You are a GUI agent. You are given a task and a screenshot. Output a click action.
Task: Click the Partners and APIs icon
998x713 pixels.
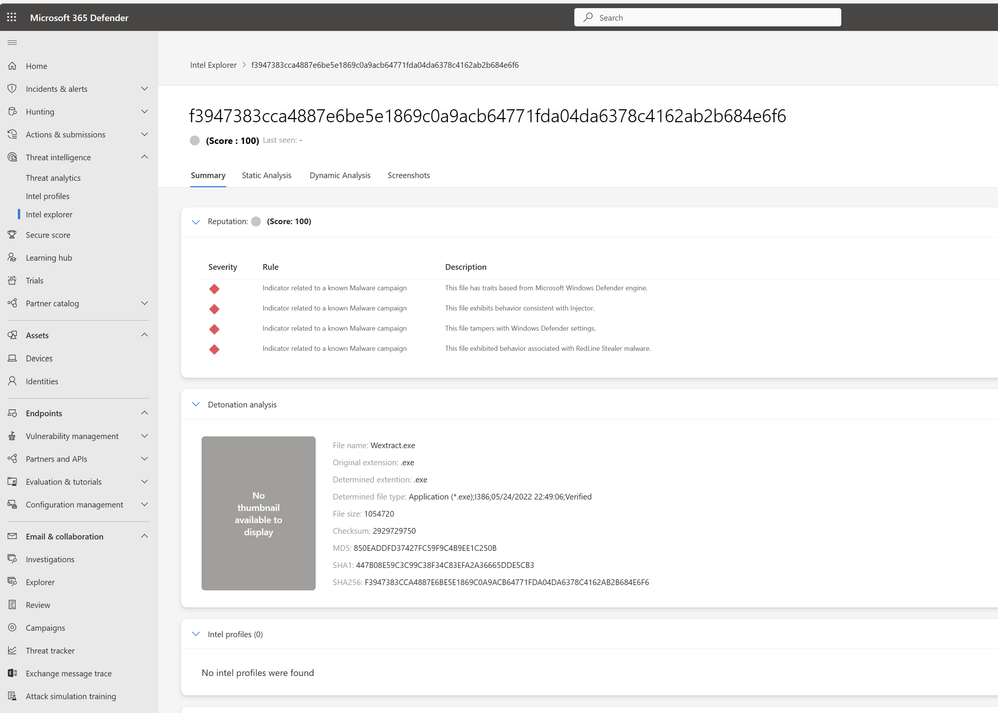[12, 459]
